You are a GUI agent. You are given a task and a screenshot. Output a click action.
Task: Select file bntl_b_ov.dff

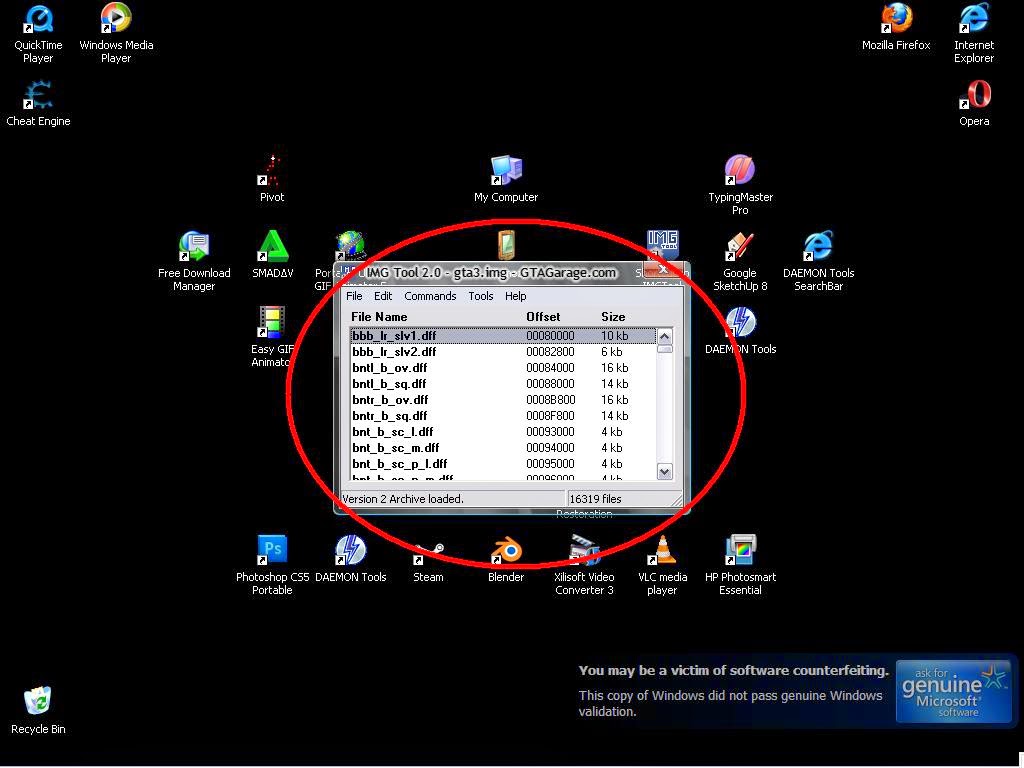[503, 368]
